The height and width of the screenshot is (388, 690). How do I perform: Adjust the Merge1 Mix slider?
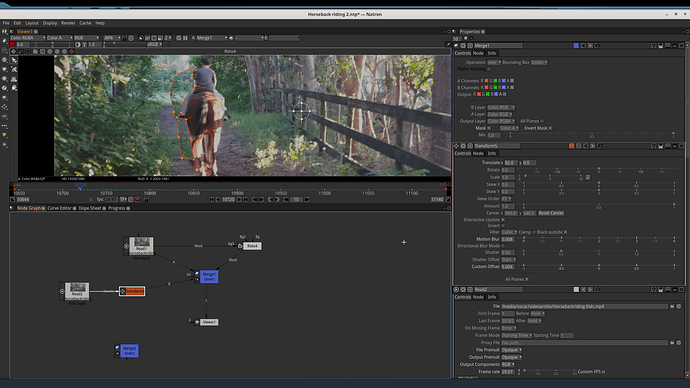click(592, 135)
